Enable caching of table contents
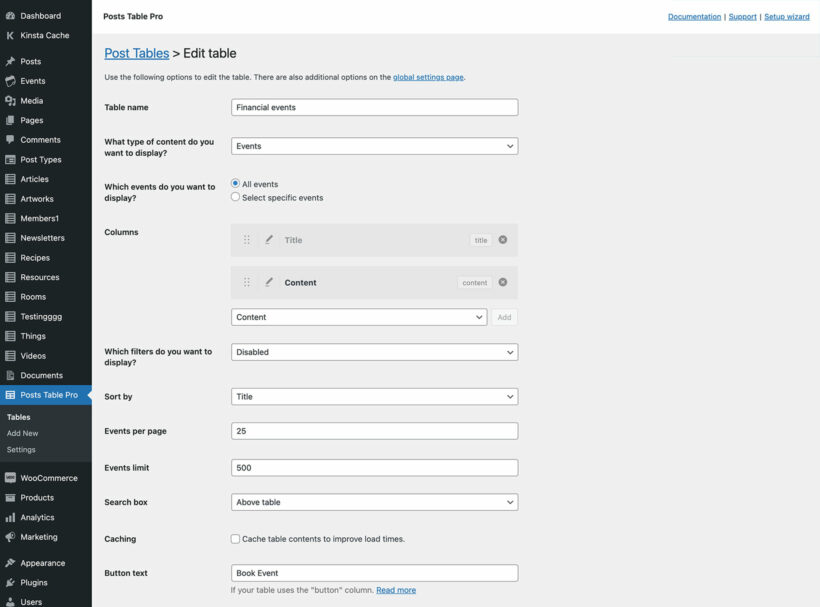820x607 pixels. (x=235, y=538)
